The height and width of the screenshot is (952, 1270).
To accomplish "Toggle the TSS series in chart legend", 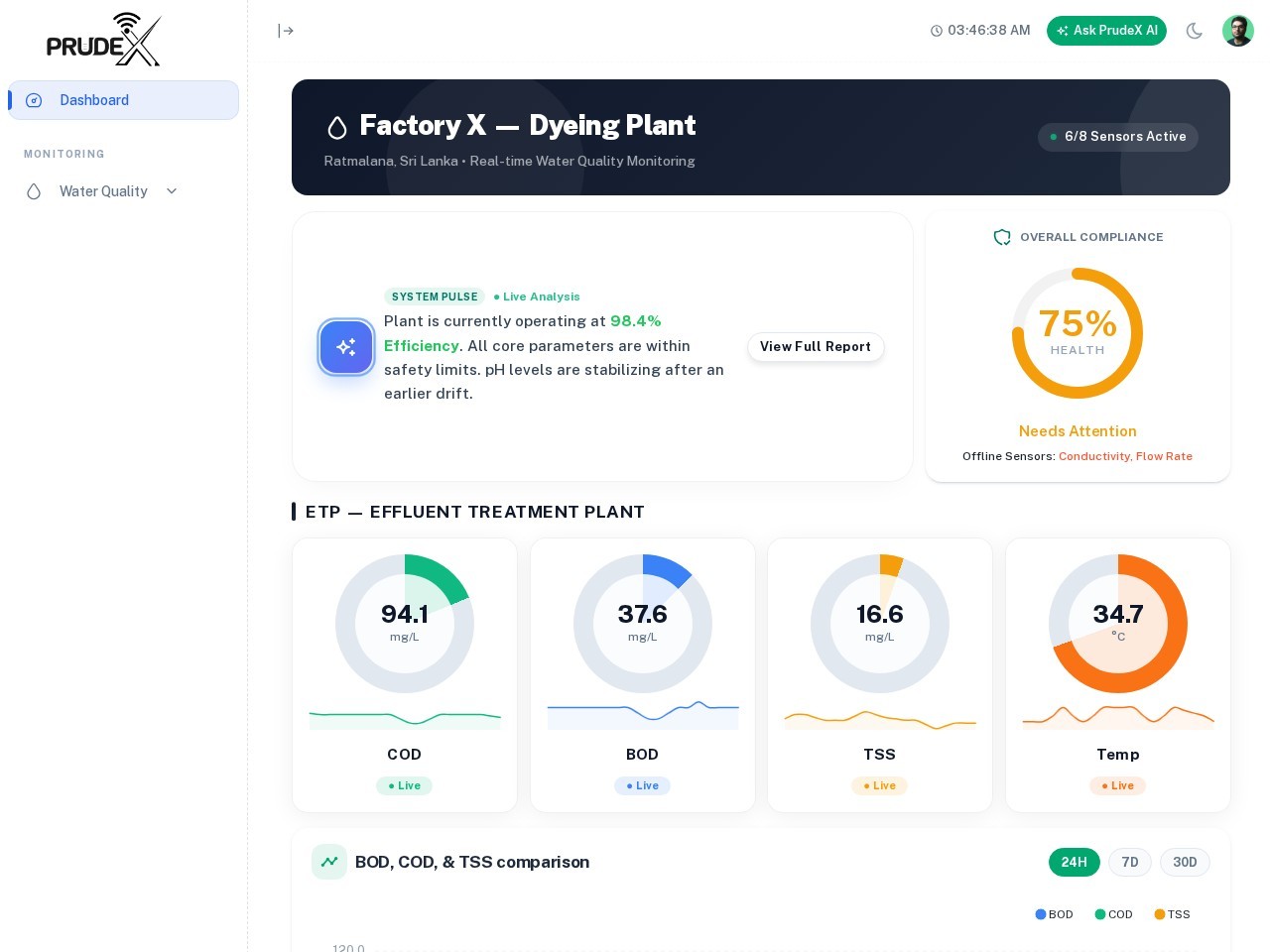I will 1172,914.
